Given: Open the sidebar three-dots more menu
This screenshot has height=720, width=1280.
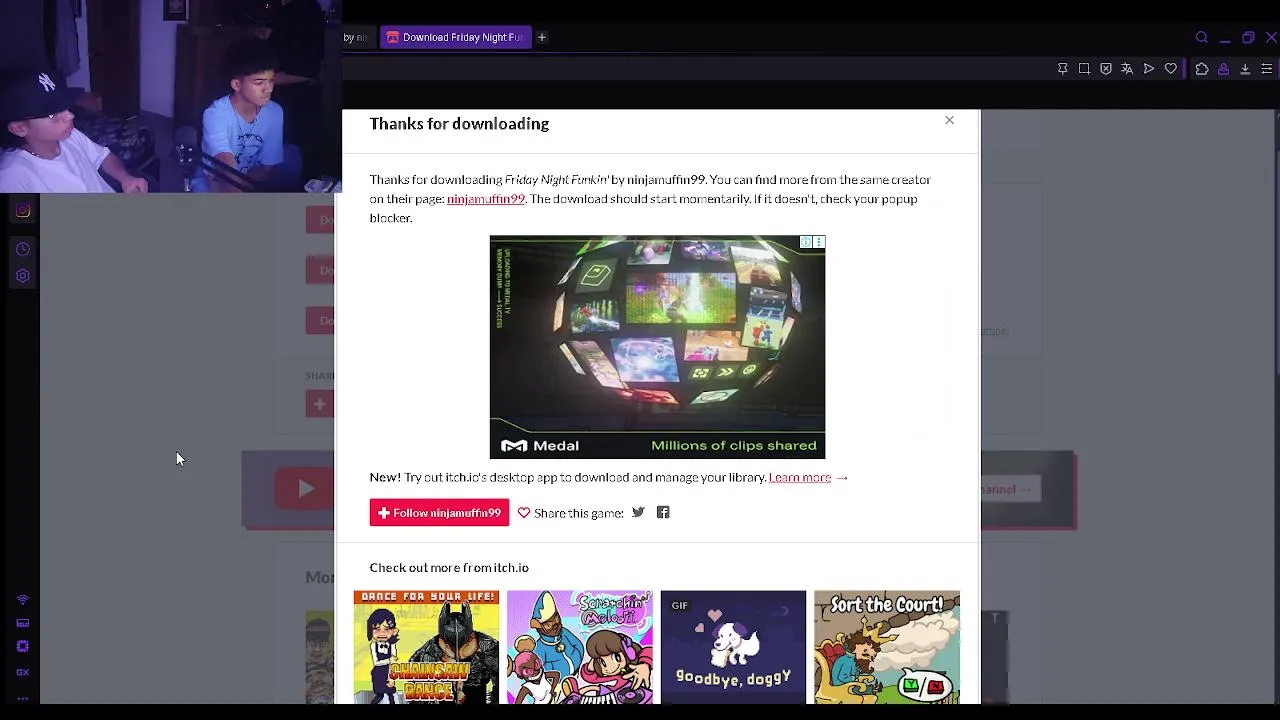Looking at the screenshot, I should pyautogui.click(x=23, y=697).
